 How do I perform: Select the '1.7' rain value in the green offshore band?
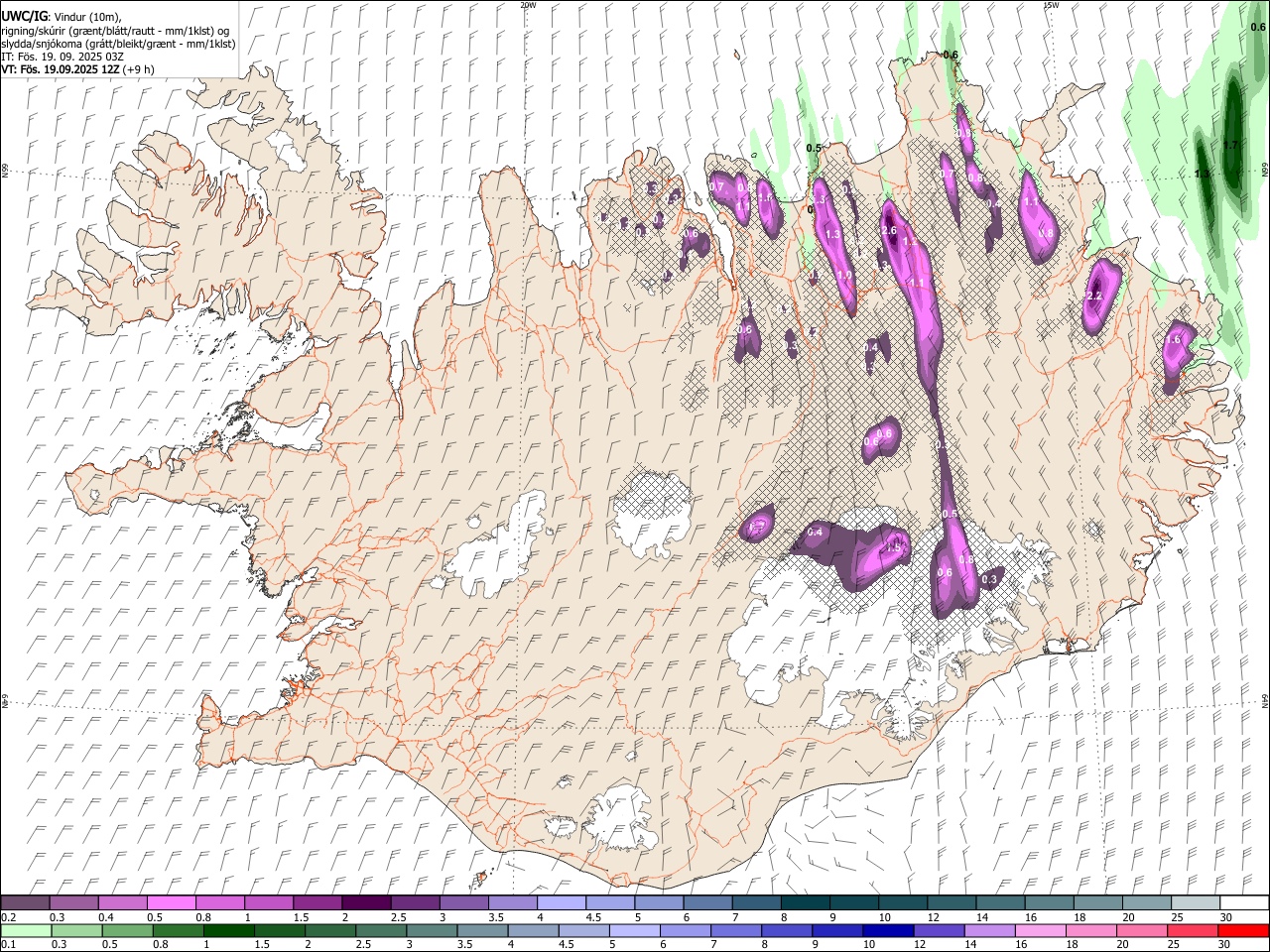pos(1231,145)
